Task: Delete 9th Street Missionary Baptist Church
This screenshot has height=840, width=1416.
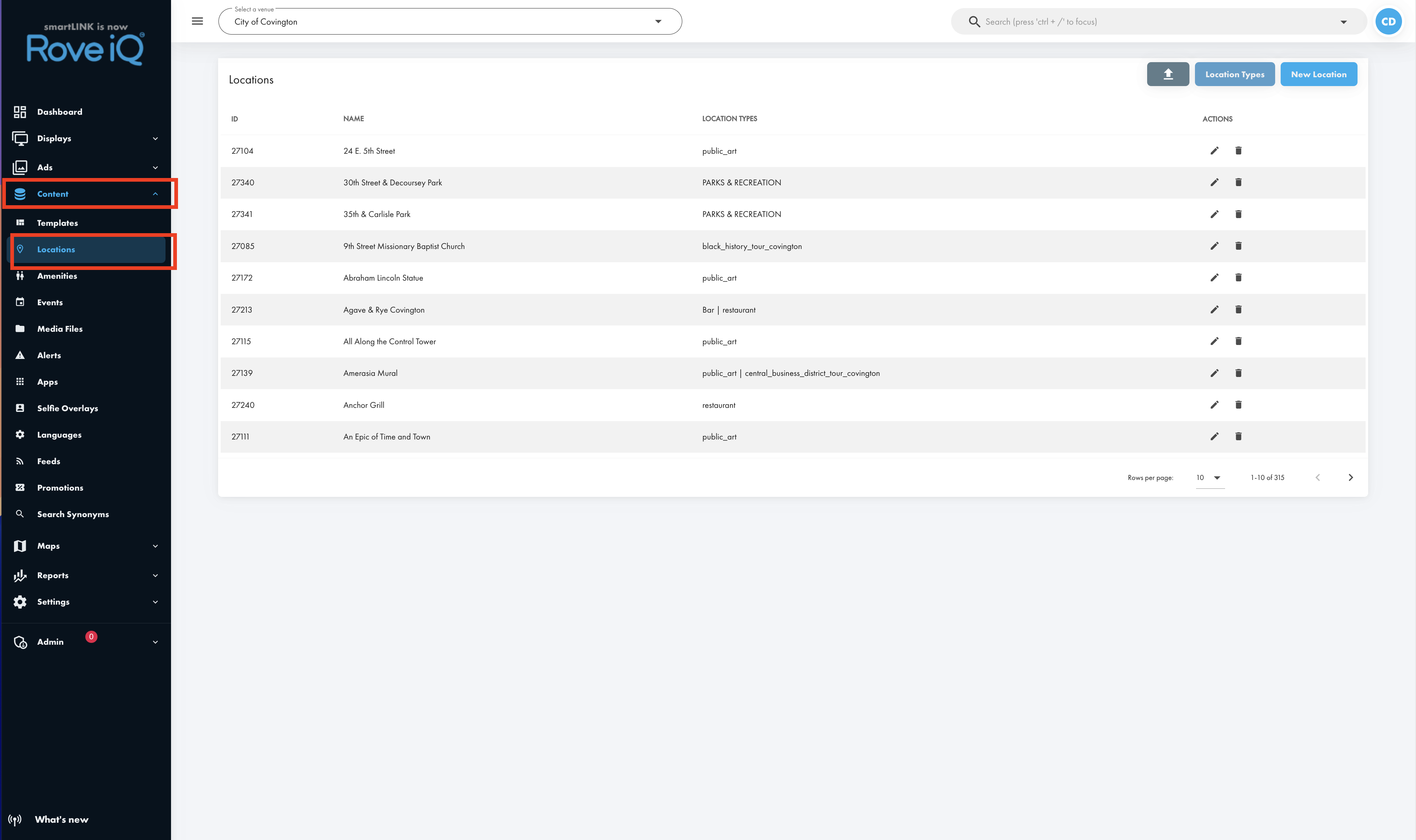Action: [x=1238, y=246]
